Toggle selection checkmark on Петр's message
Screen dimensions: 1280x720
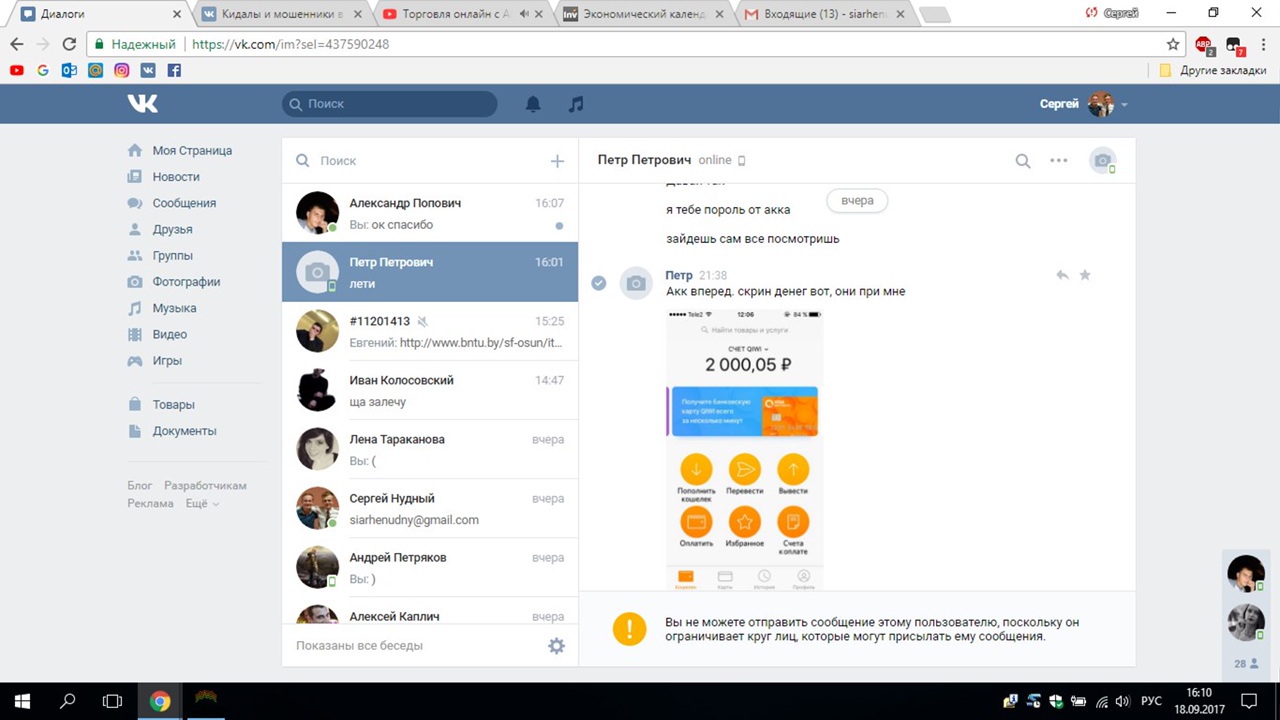[x=598, y=283]
